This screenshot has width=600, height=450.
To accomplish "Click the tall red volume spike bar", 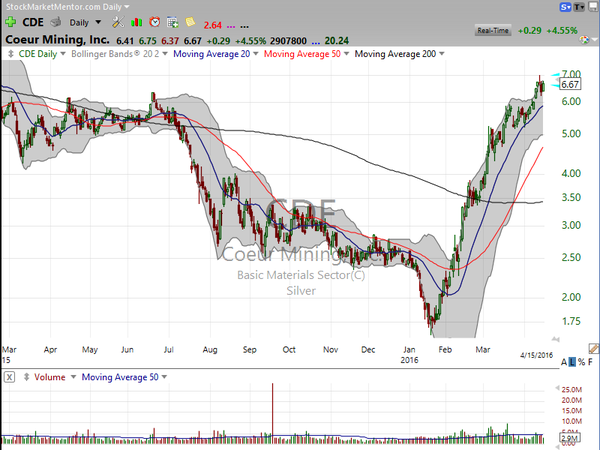I will pos(272,412).
